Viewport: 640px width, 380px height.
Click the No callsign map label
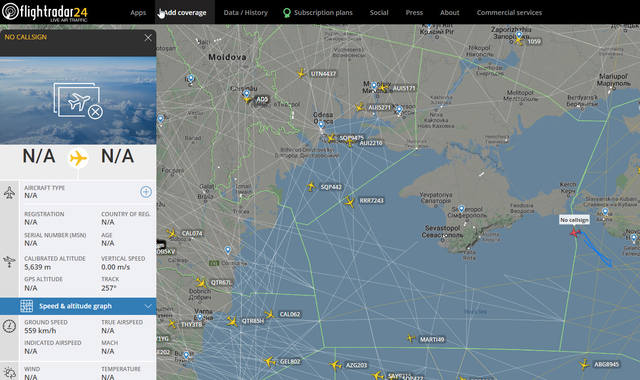(574, 220)
